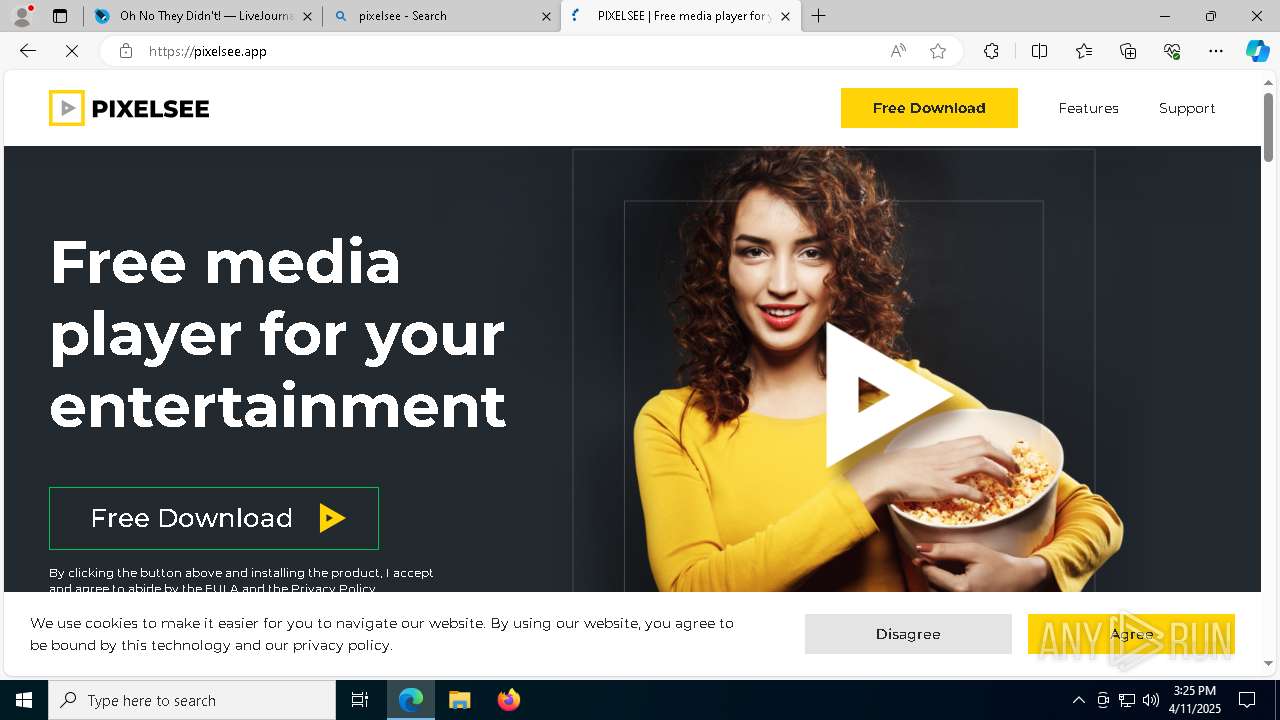
Task: Open the Support menu link
Action: click(1187, 108)
